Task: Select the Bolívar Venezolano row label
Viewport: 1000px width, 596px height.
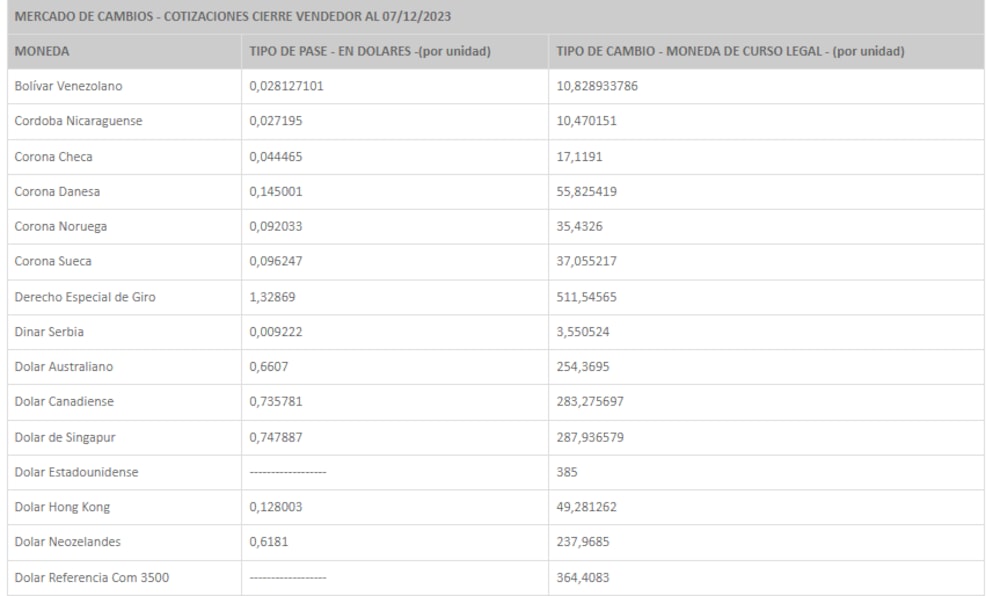Action: (67, 86)
